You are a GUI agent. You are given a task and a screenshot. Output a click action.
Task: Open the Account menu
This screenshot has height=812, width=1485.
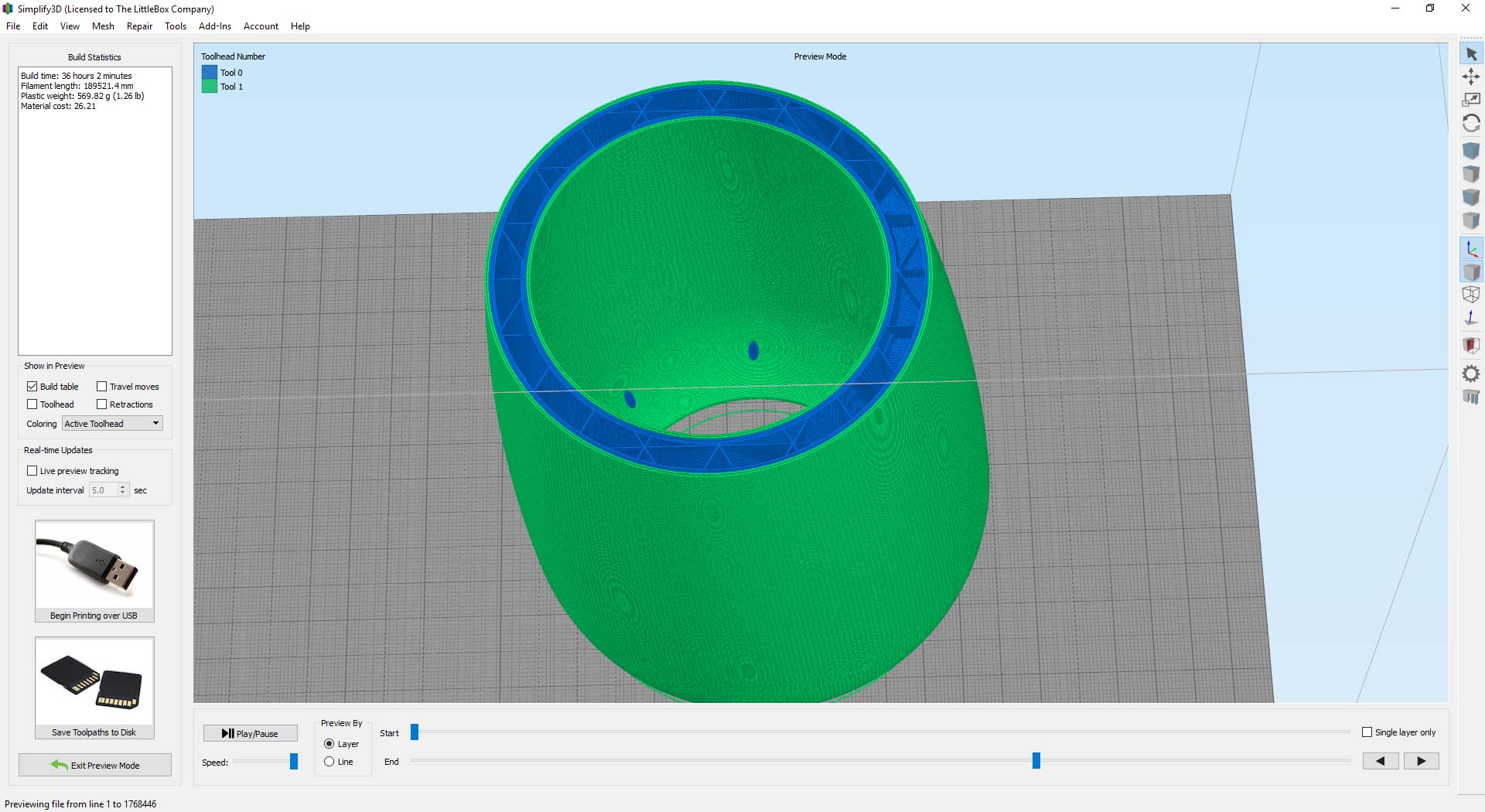coord(261,26)
